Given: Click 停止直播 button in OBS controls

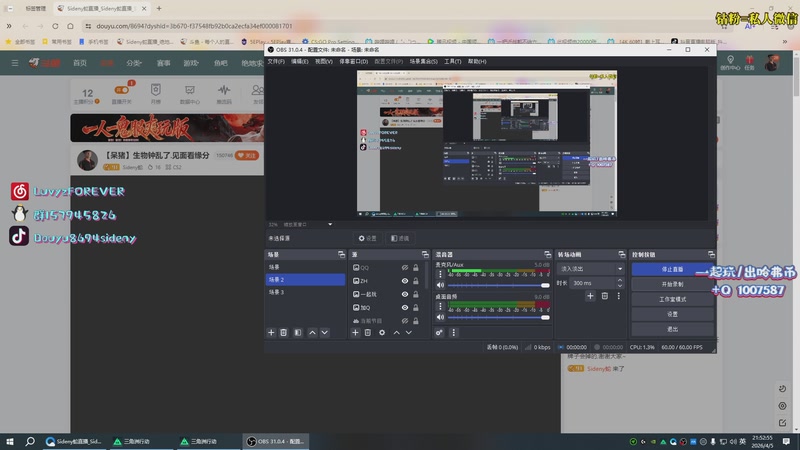Looking at the screenshot, I should tap(672, 269).
